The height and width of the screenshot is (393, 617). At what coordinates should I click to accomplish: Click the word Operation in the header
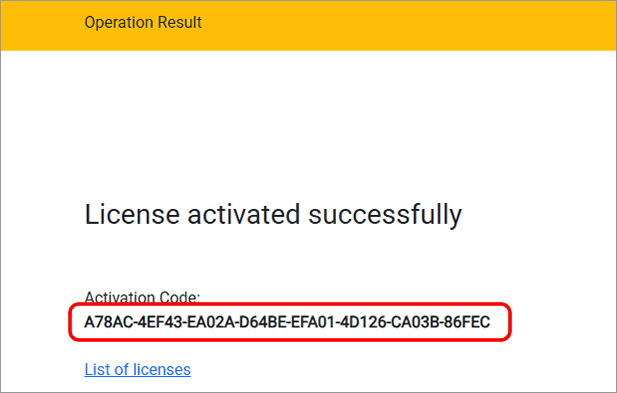coord(118,22)
